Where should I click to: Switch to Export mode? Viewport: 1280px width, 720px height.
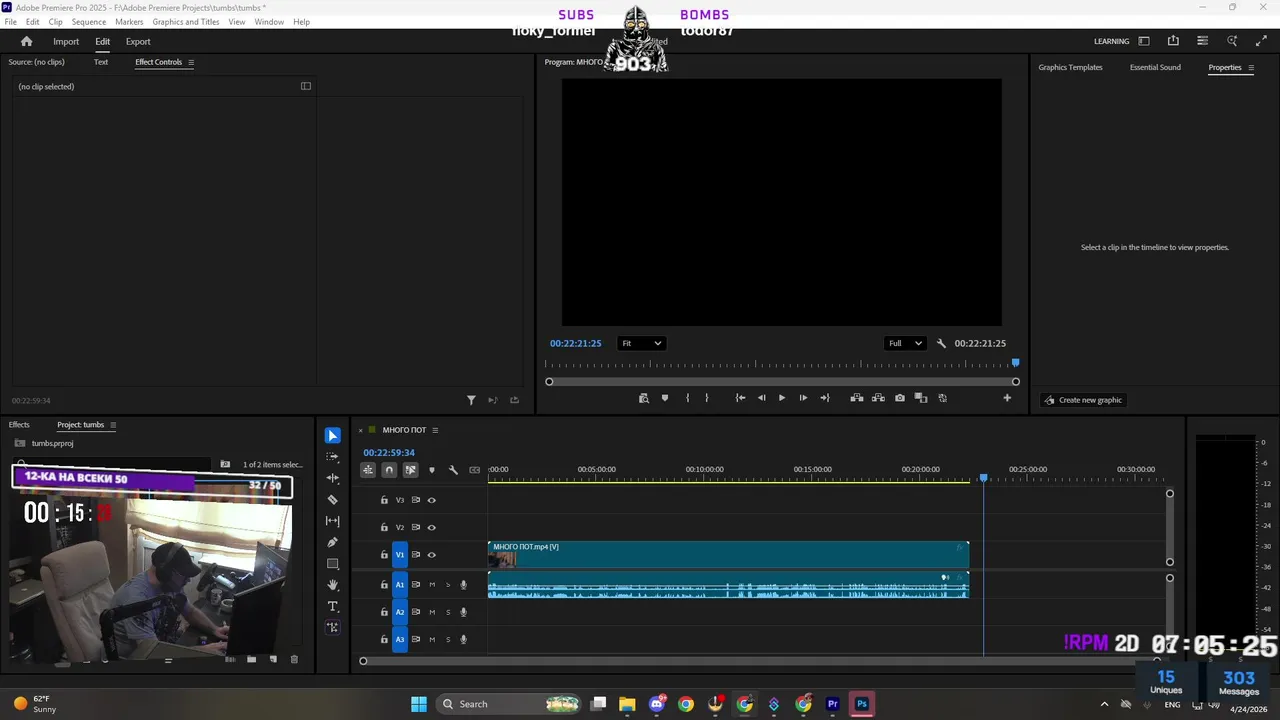[x=138, y=41]
